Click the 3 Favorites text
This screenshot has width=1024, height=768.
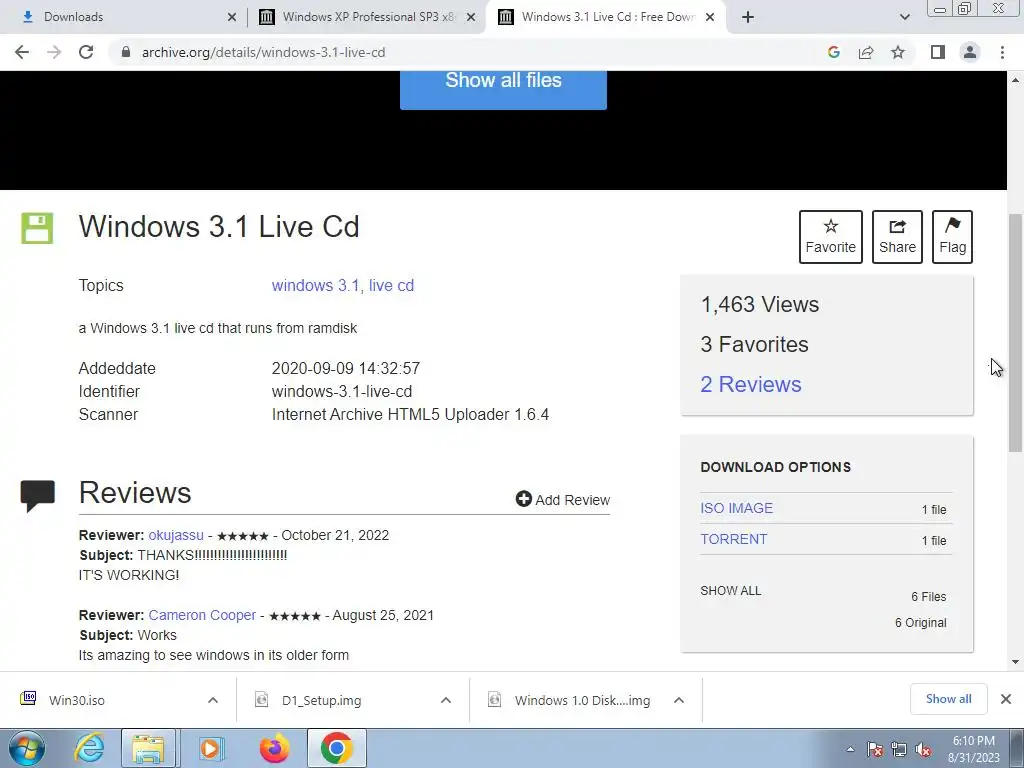pos(754,344)
